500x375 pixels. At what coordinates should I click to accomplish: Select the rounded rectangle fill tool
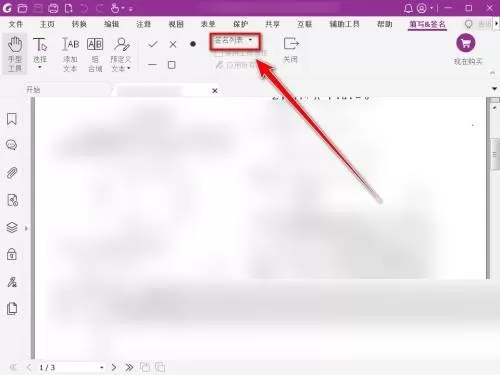pos(172,65)
